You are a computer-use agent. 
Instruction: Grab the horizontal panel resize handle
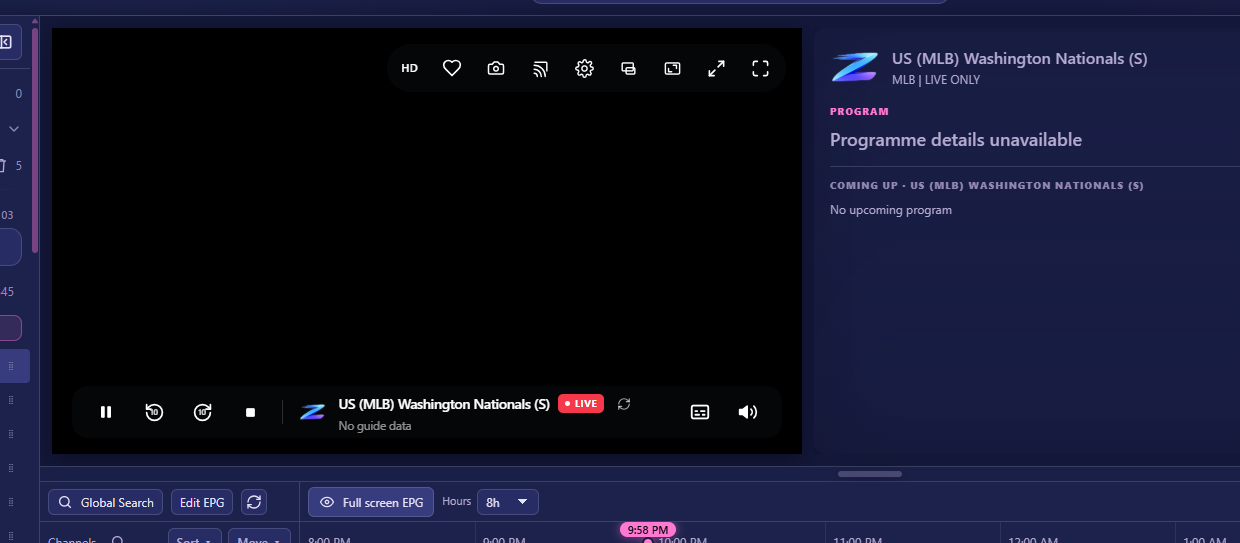click(x=870, y=474)
